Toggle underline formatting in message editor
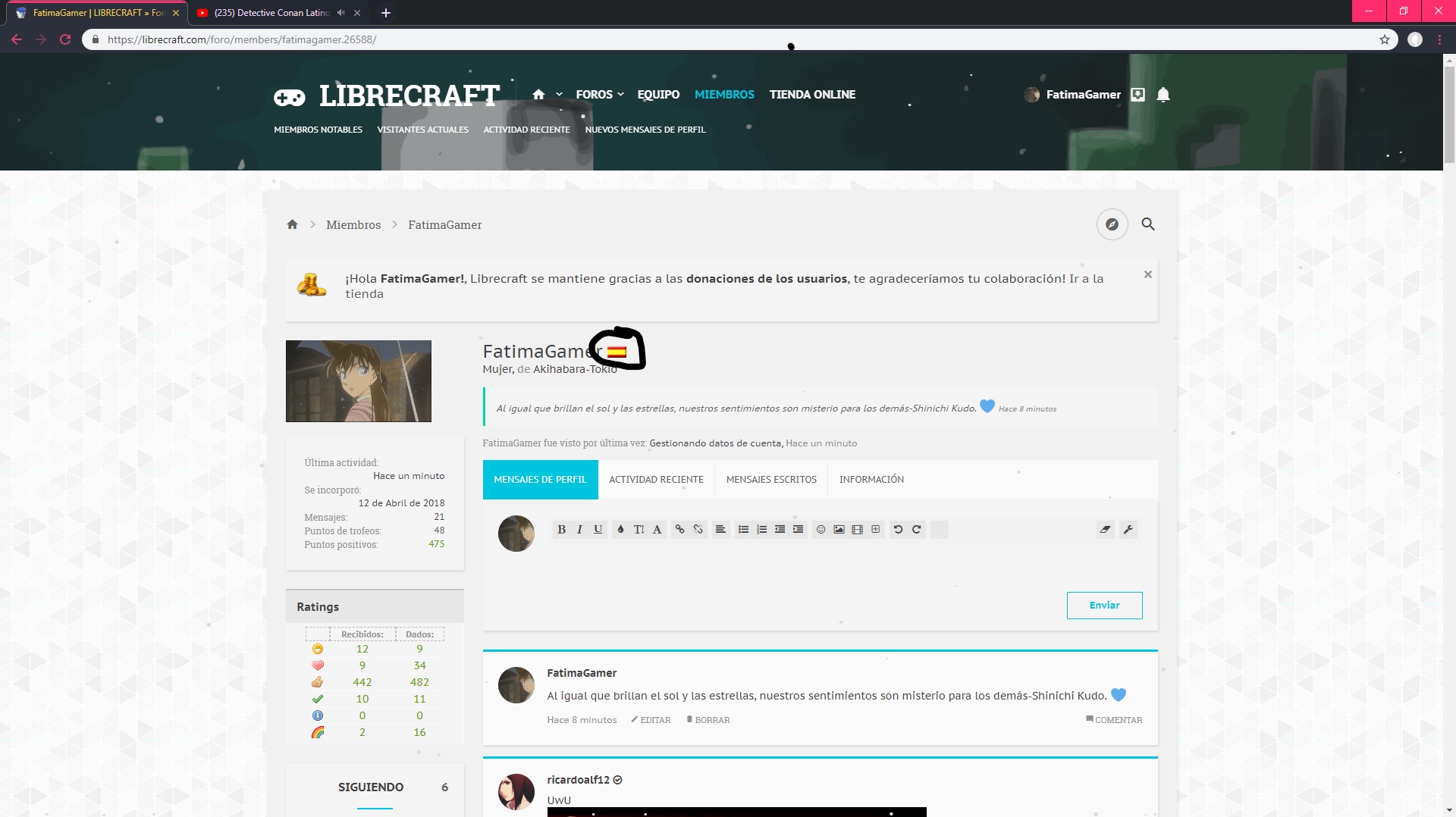1456x817 pixels. (598, 530)
